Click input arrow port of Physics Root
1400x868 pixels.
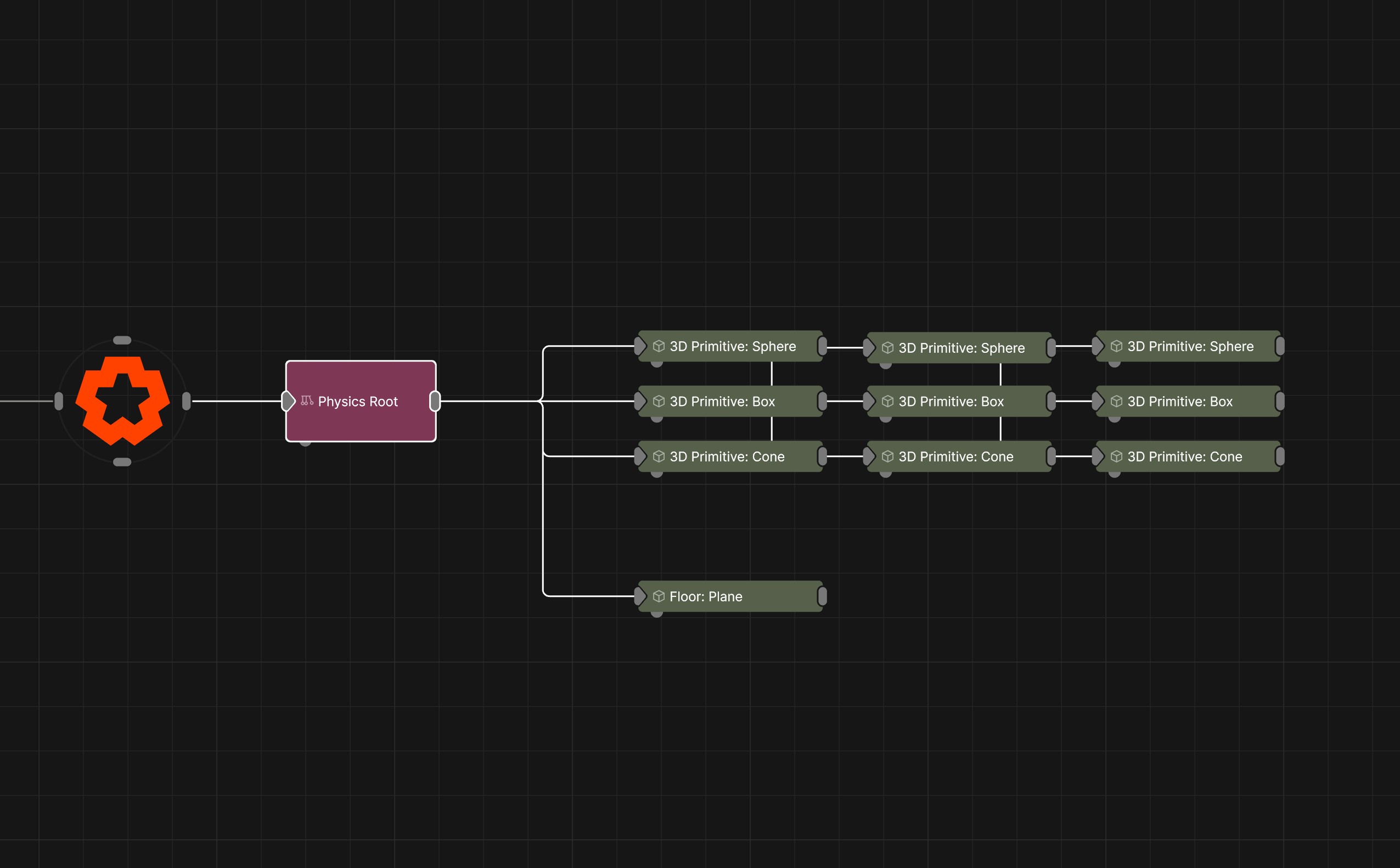pyautogui.click(x=288, y=401)
